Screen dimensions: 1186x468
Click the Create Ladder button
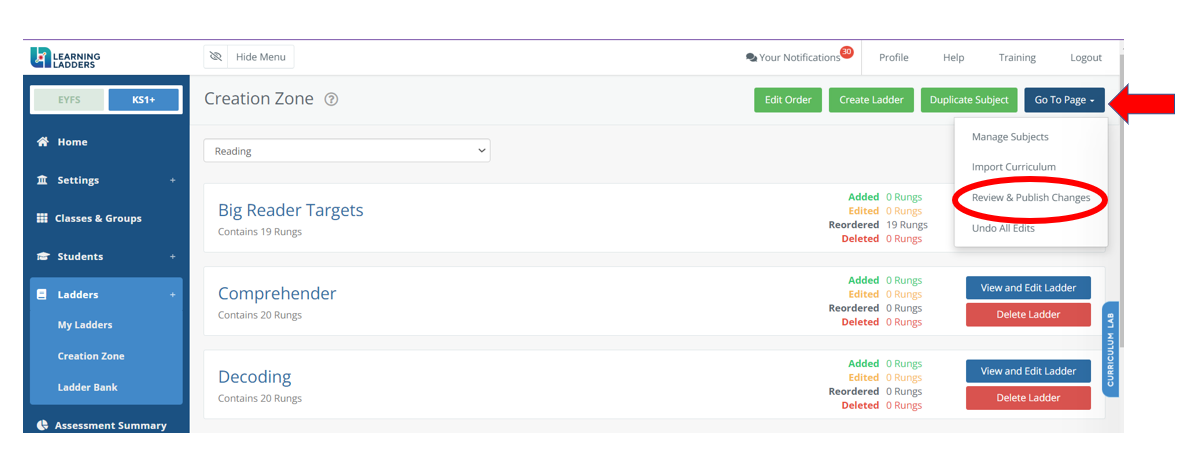coord(870,100)
